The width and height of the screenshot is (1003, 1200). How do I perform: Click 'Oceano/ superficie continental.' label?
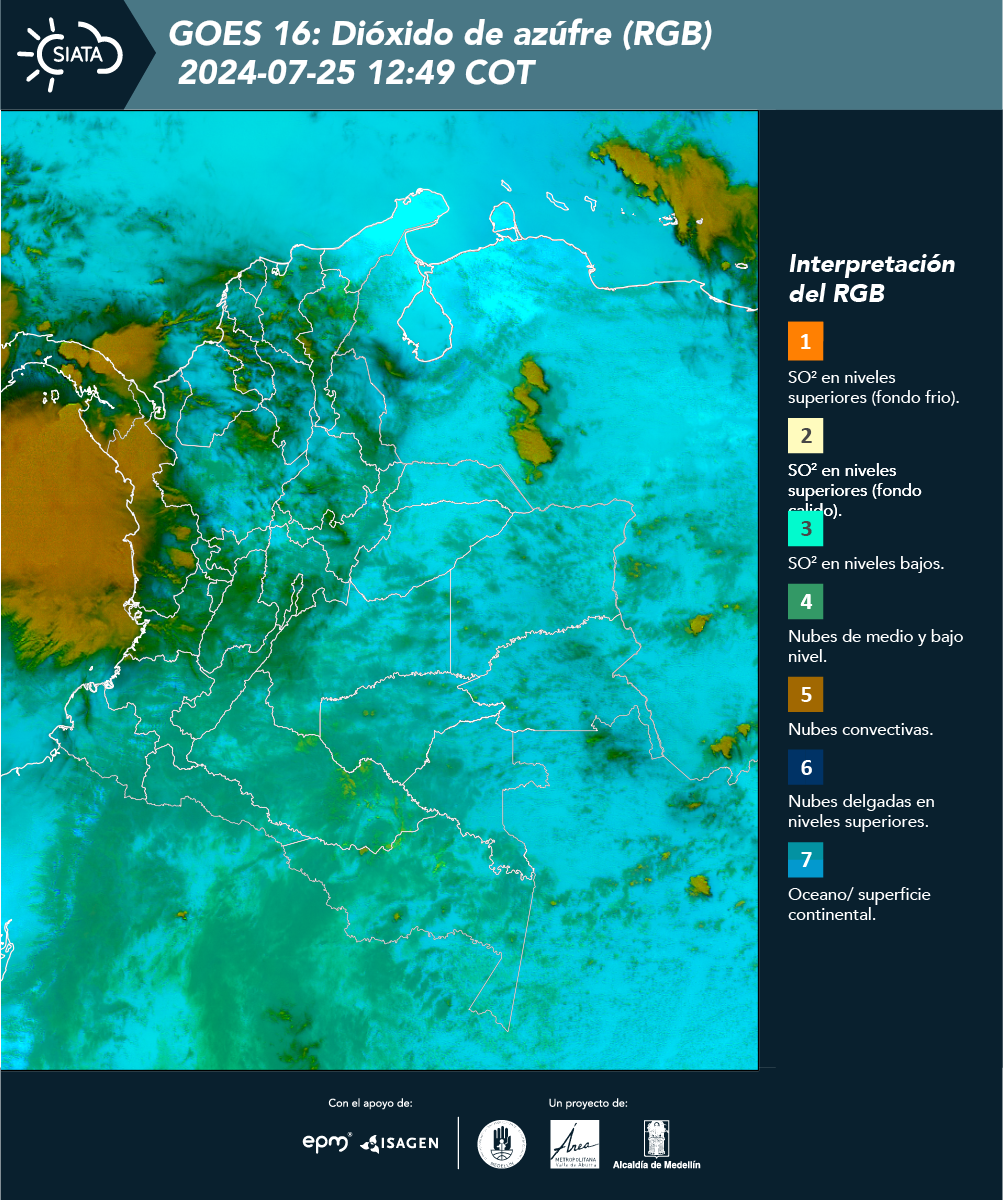(859, 904)
